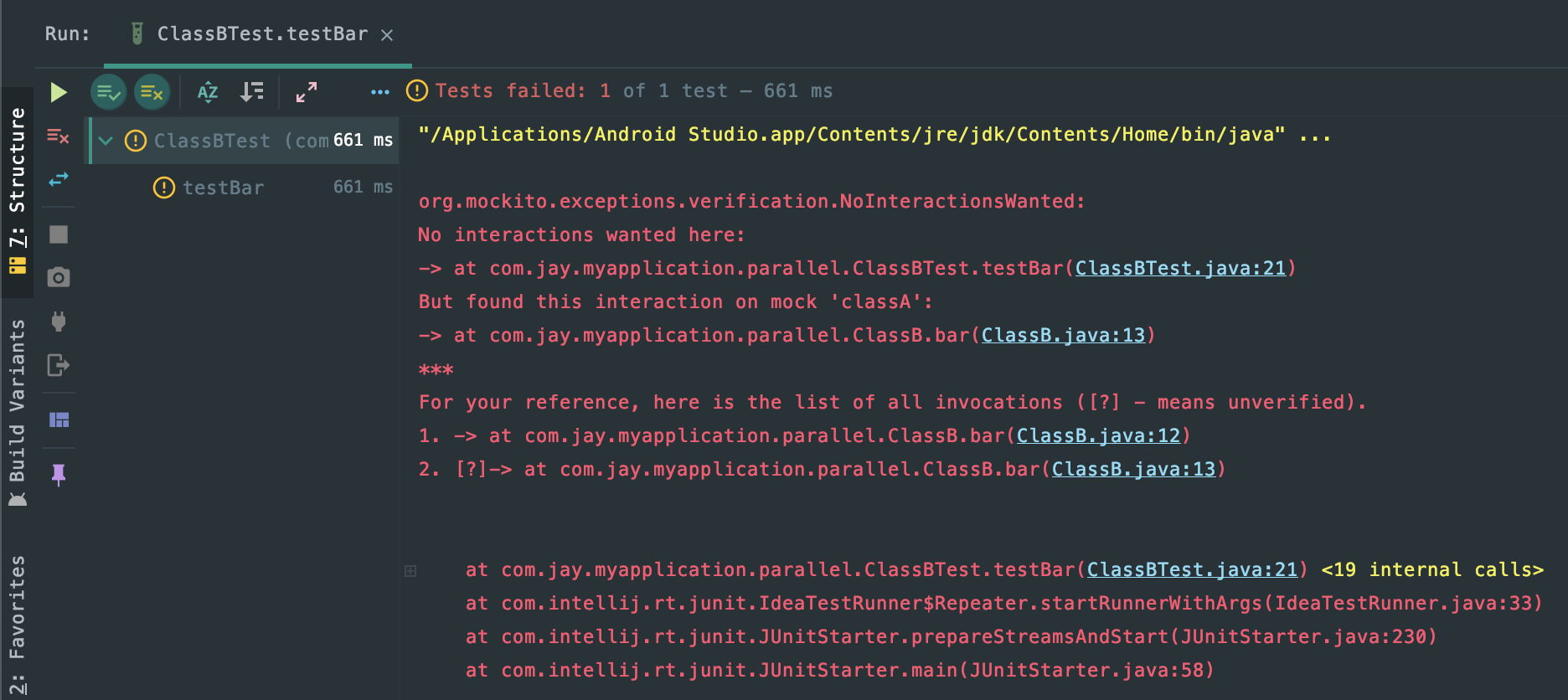1568x700 pixels.
Task: Rerun the ClassBTest.testBar test
Action: click(x=58, y=92)
